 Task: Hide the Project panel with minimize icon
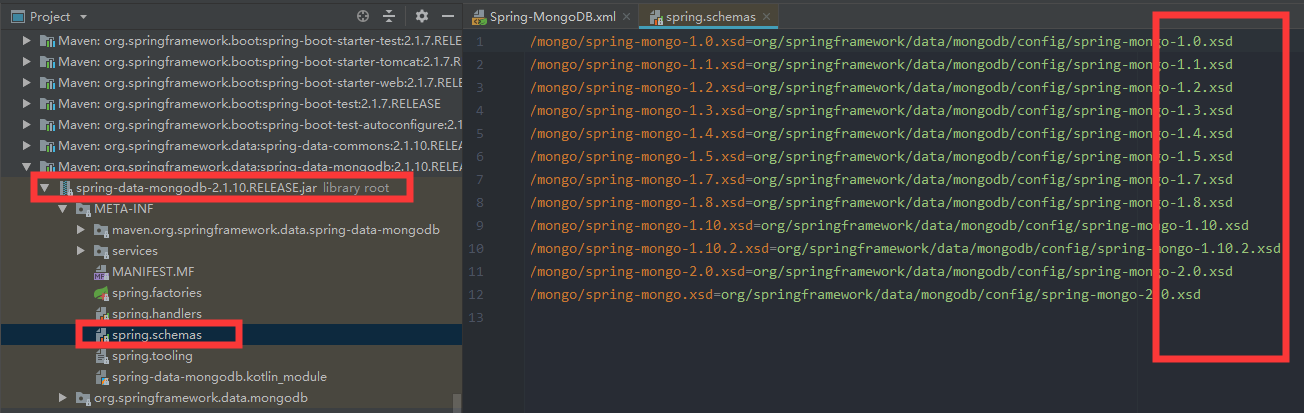(445, 17)
